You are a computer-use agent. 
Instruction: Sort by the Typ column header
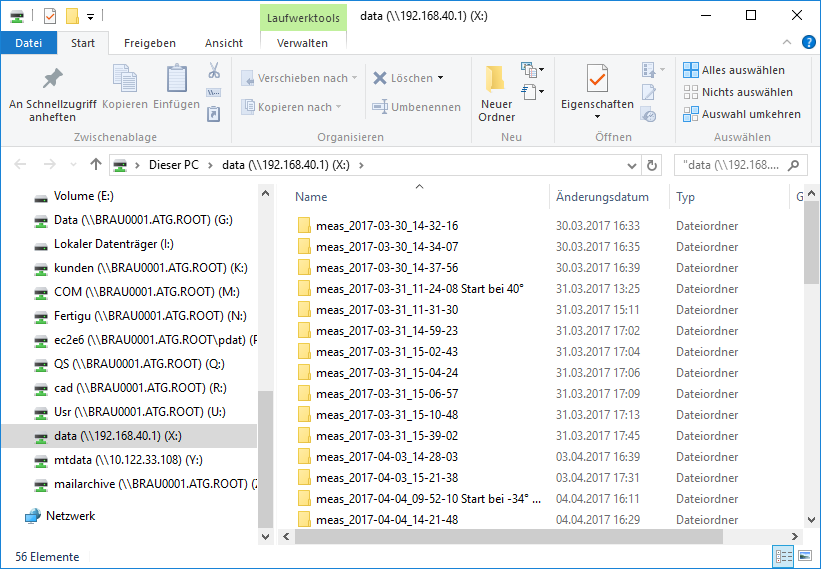685,197
